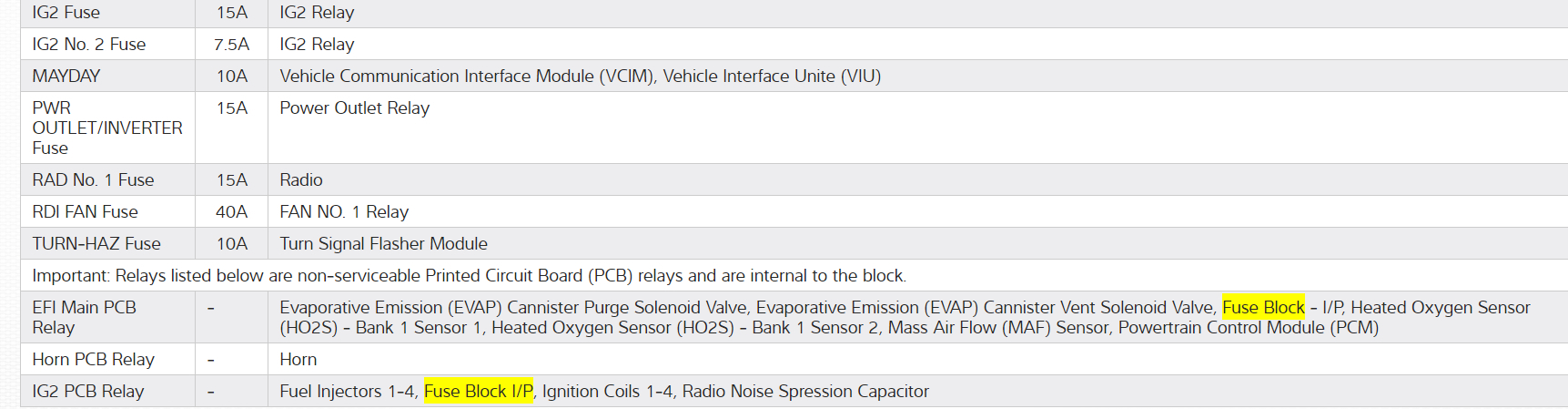
Task: Select the RAD No. 1 Fuse cell
Action: [93, 180]
